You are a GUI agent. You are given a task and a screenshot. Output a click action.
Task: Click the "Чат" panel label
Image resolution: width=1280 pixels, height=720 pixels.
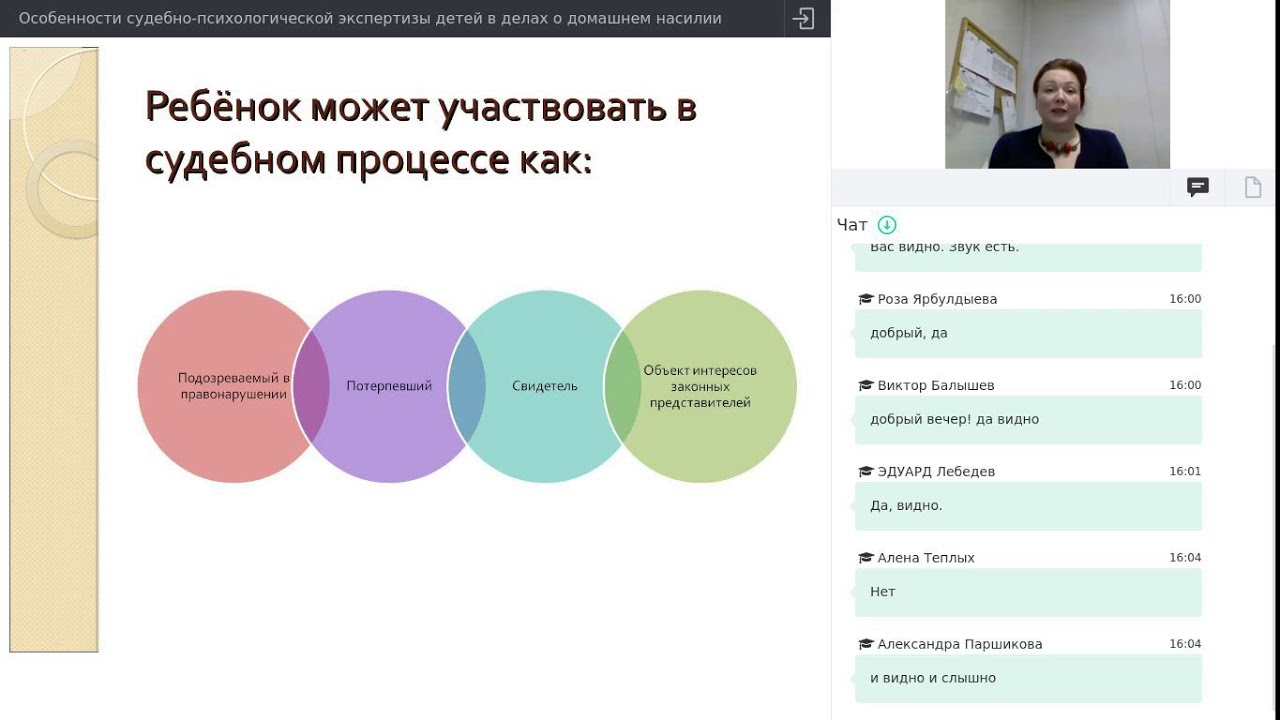pyautogui.click(x=852, y=225)
